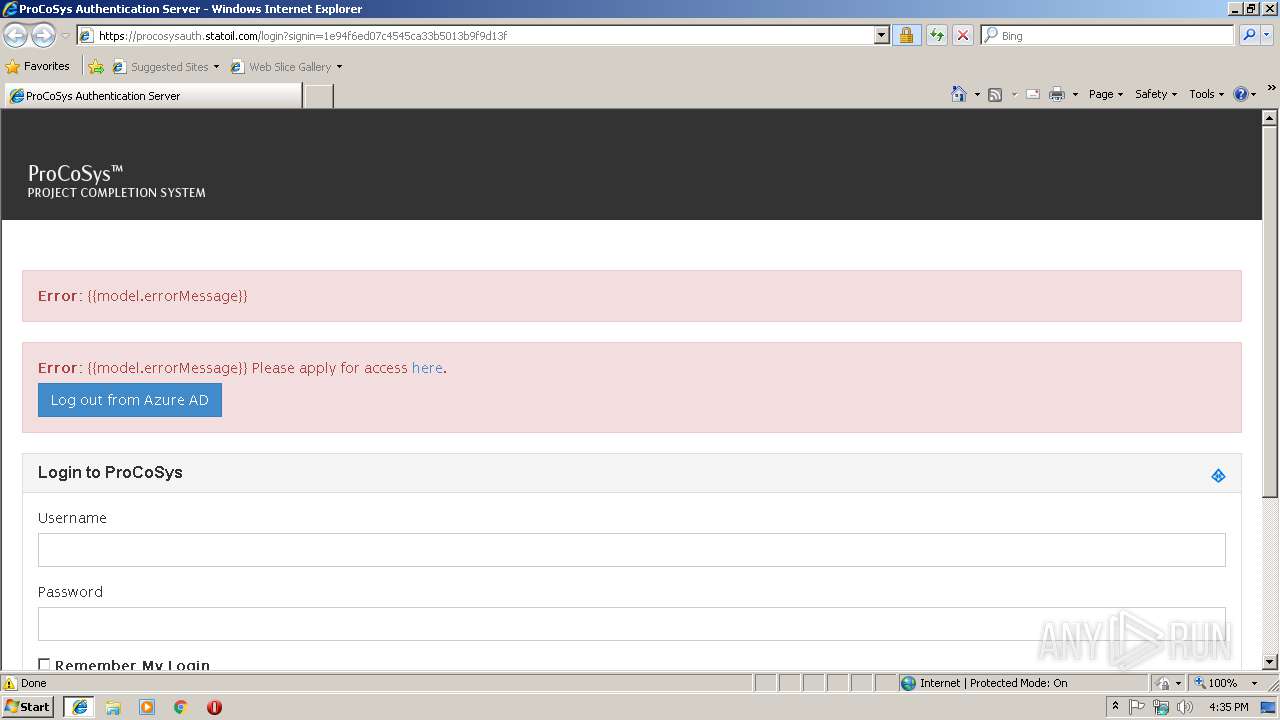Open Suggested Sites favorites item
1280x720 pixels.
[166, 67]
